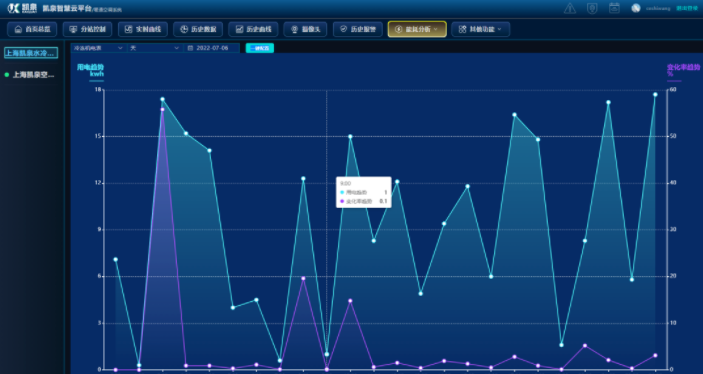Open the 首页总览 home overview page
Viewport: 703px width, 374px height.
click(x=32, y=29)
